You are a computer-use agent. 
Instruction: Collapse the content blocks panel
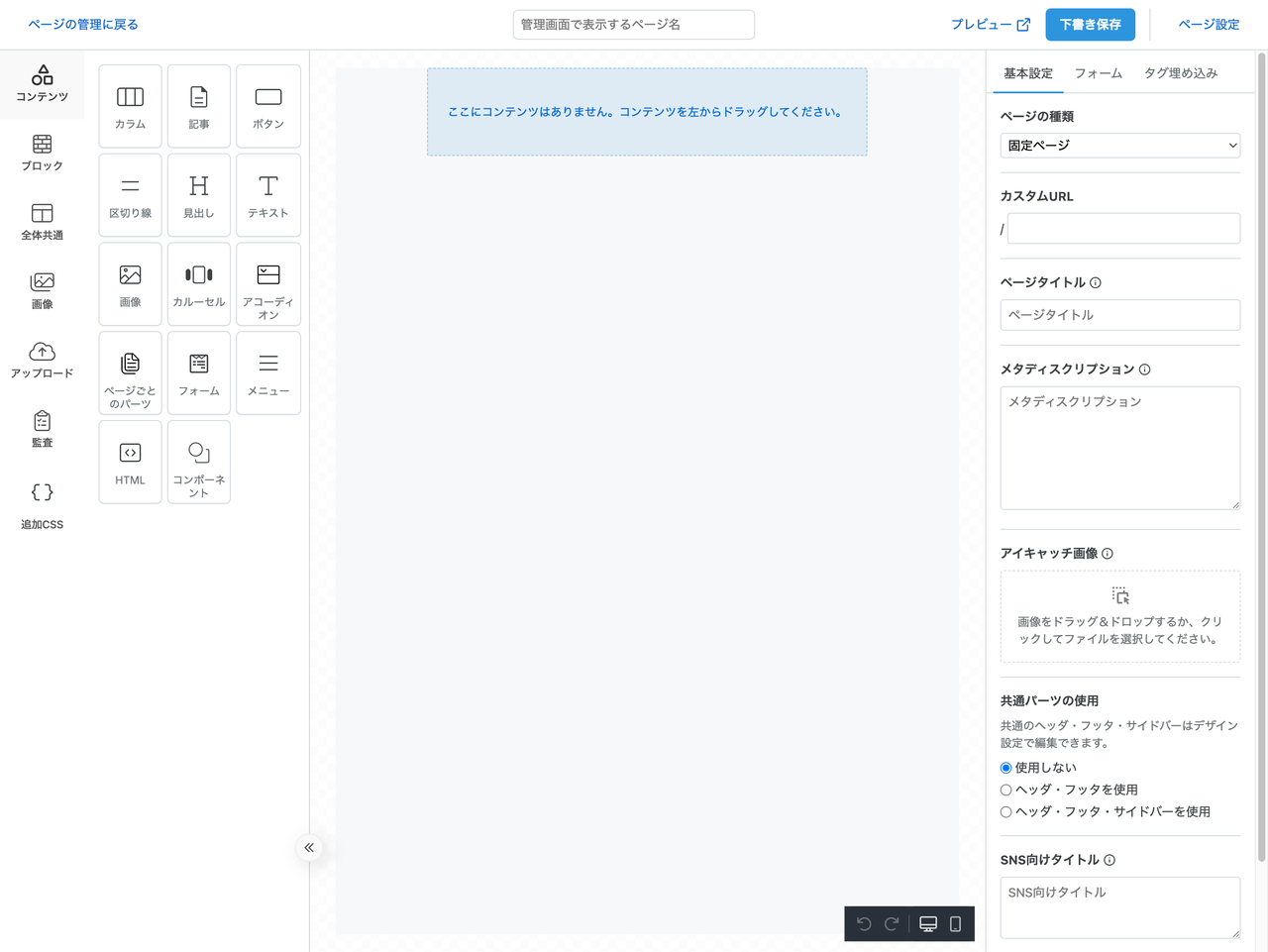click(x=308, y=847)
